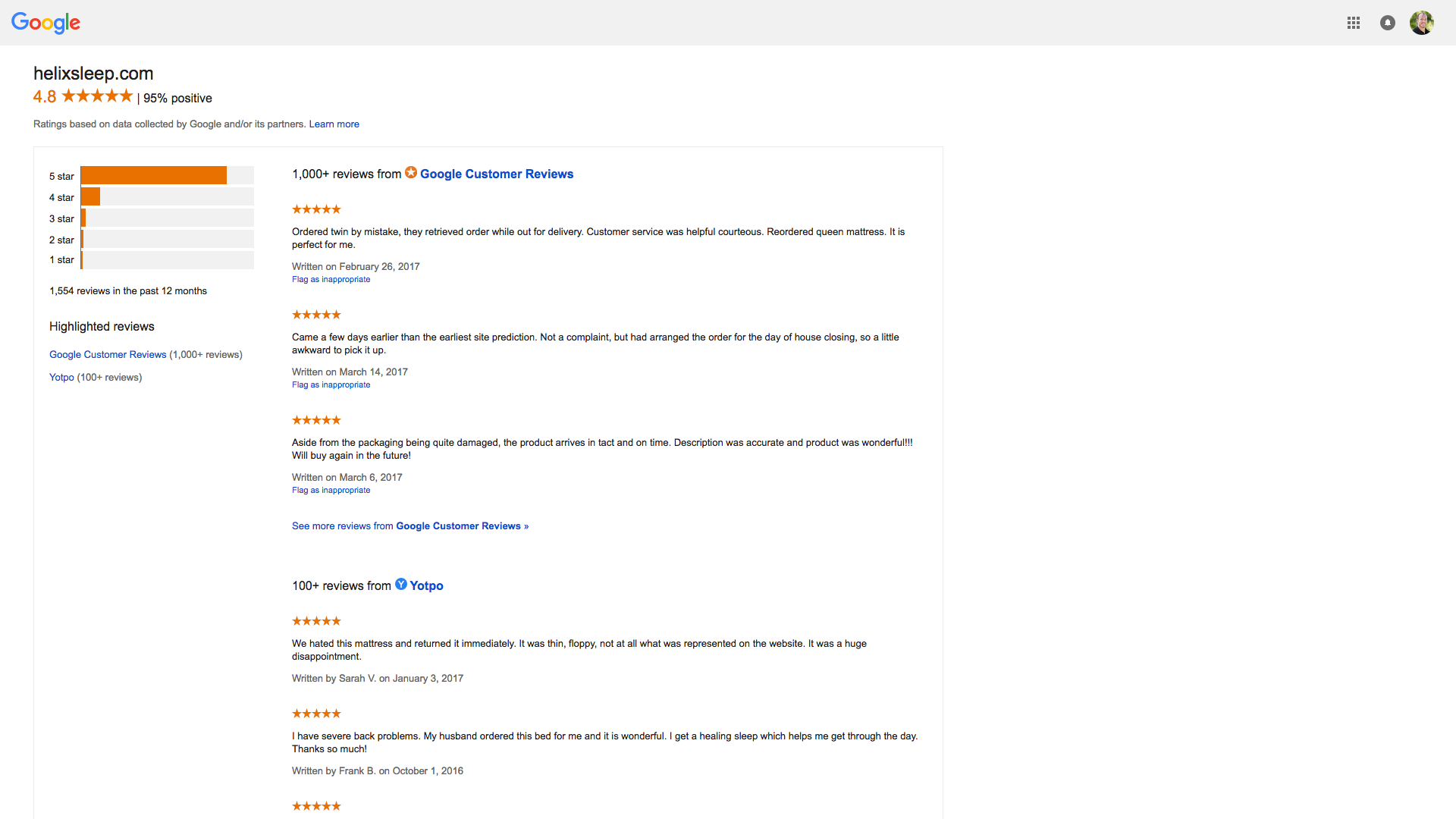Viewport: 1456px width, 819px height.
Task: Click the Google Customer Reviews badge icon
Action: coord(411,173)
